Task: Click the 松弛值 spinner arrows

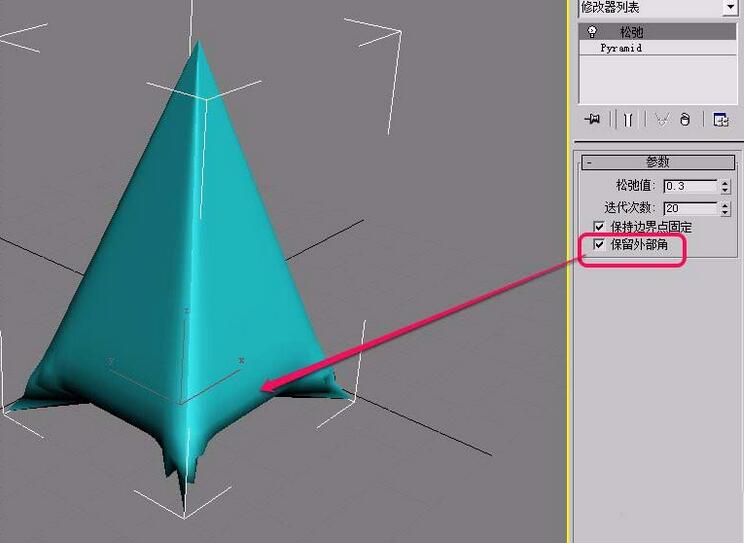Action: 725,186
